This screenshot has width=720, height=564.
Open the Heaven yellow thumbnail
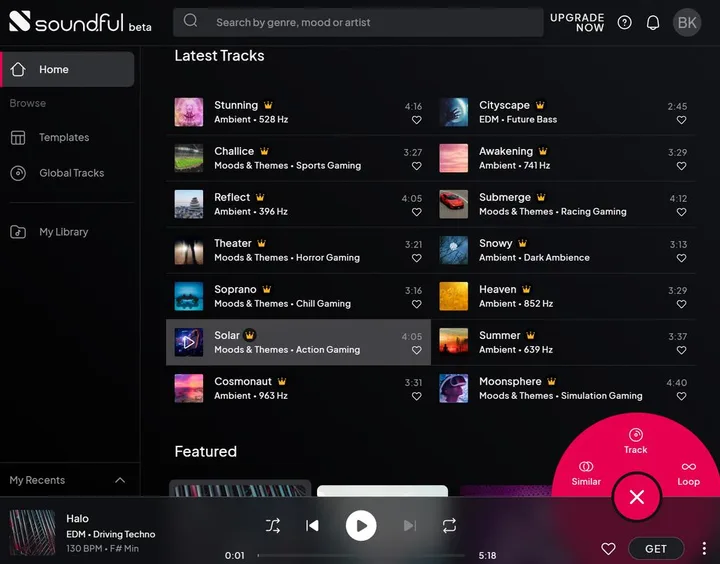pyautogui.click(x=454, y=296)
